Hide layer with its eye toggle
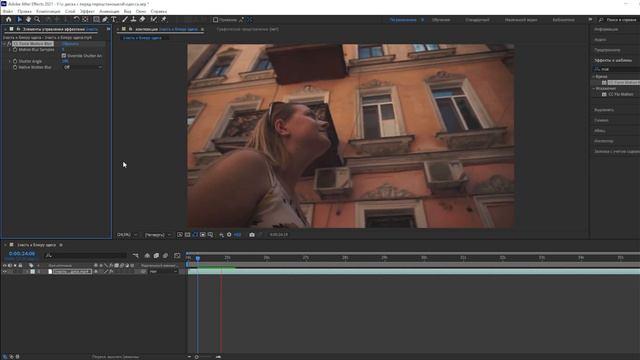This screenshot has height=360, width=640. point(4,271)
